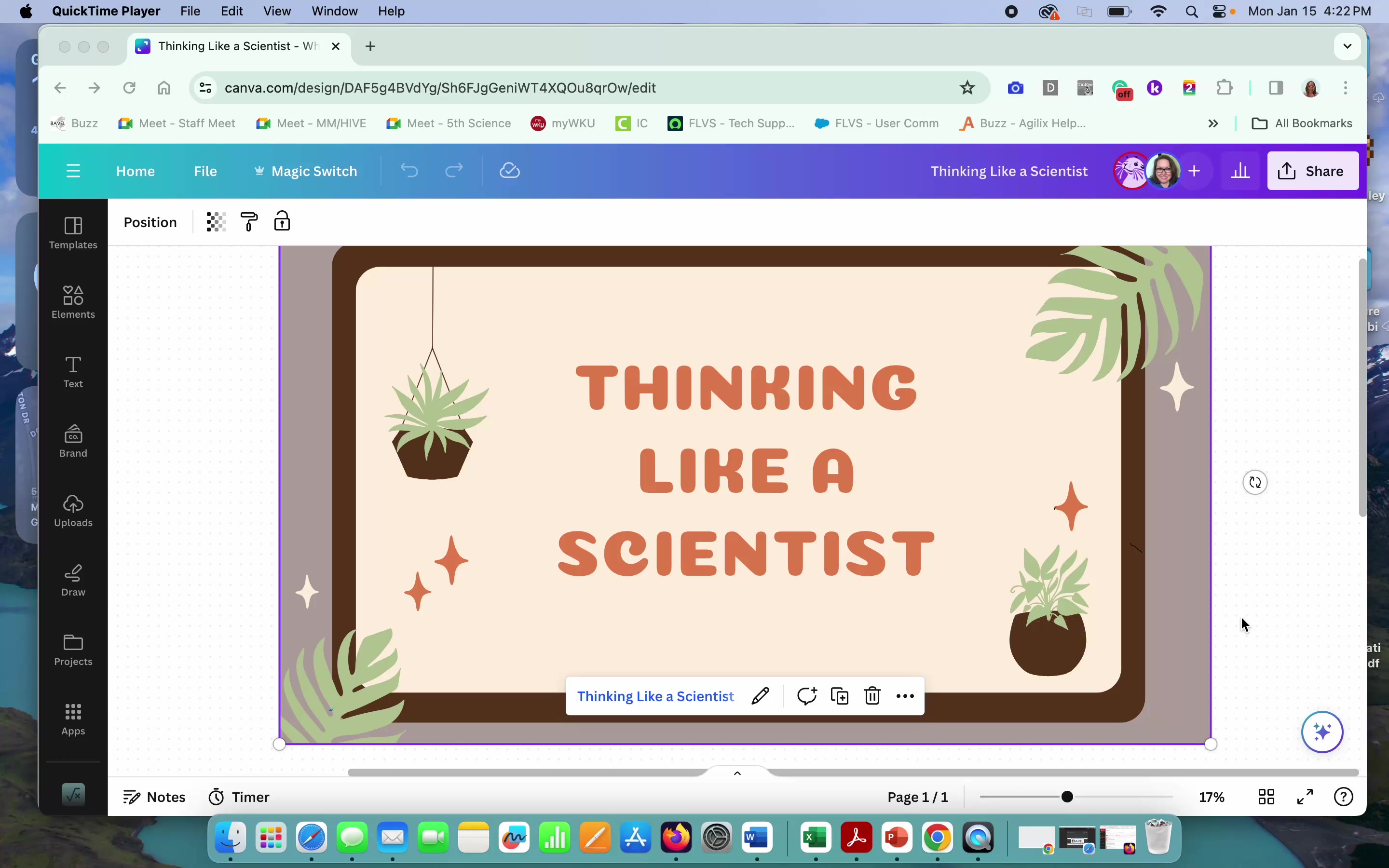The image size is (1389, 868).
Task: Toggle the lock icon in toolbar
Action: (x=282, y=222)
